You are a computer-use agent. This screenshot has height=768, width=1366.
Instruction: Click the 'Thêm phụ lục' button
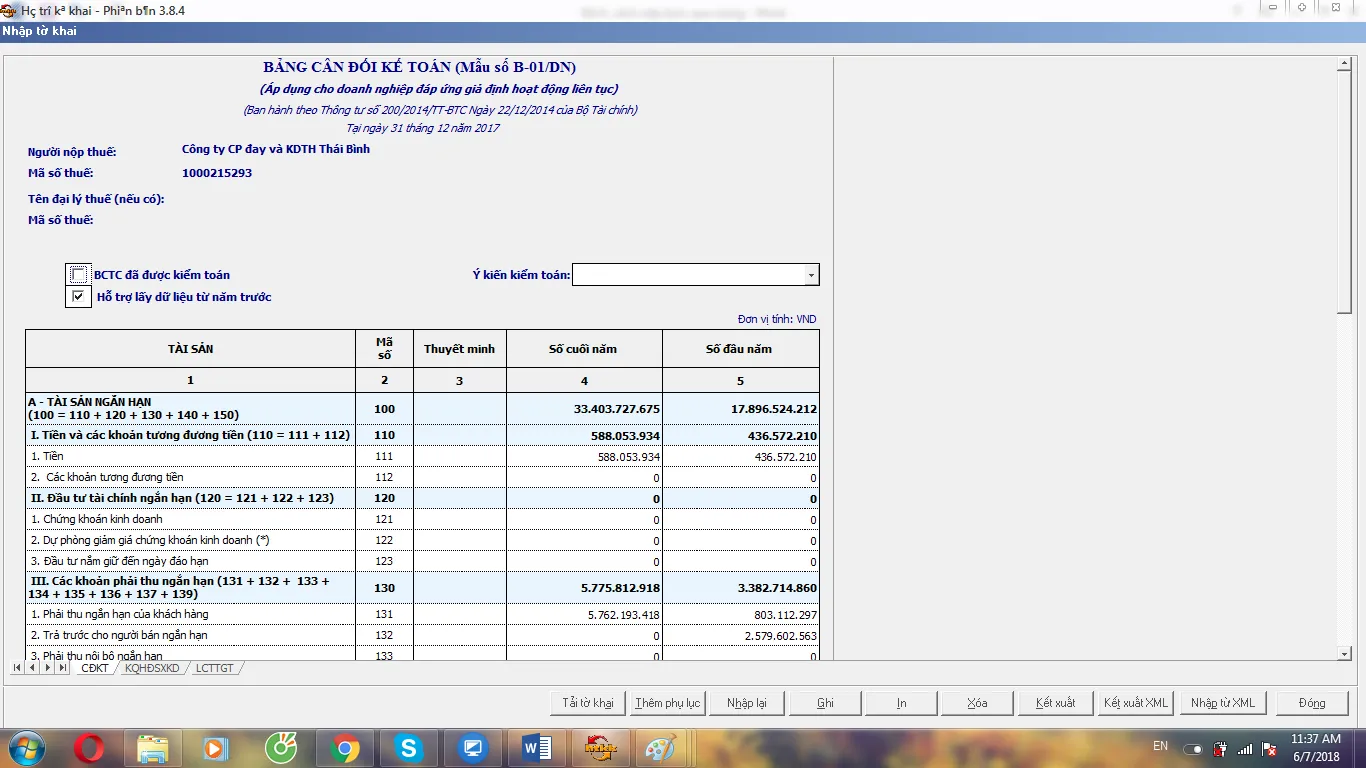667,703
